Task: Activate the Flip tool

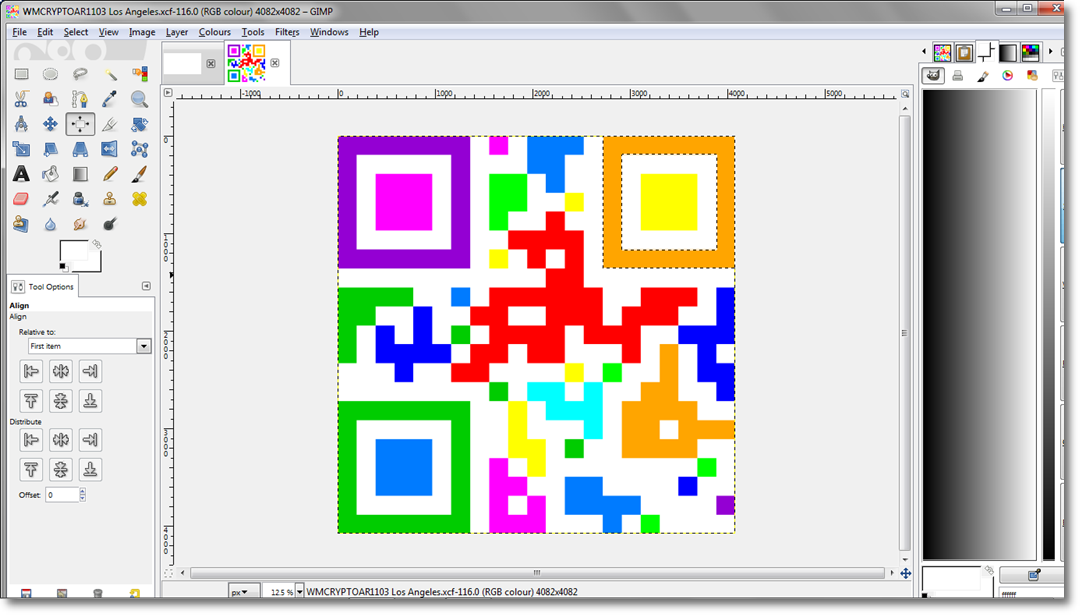Action: click(x=110, y=149)
